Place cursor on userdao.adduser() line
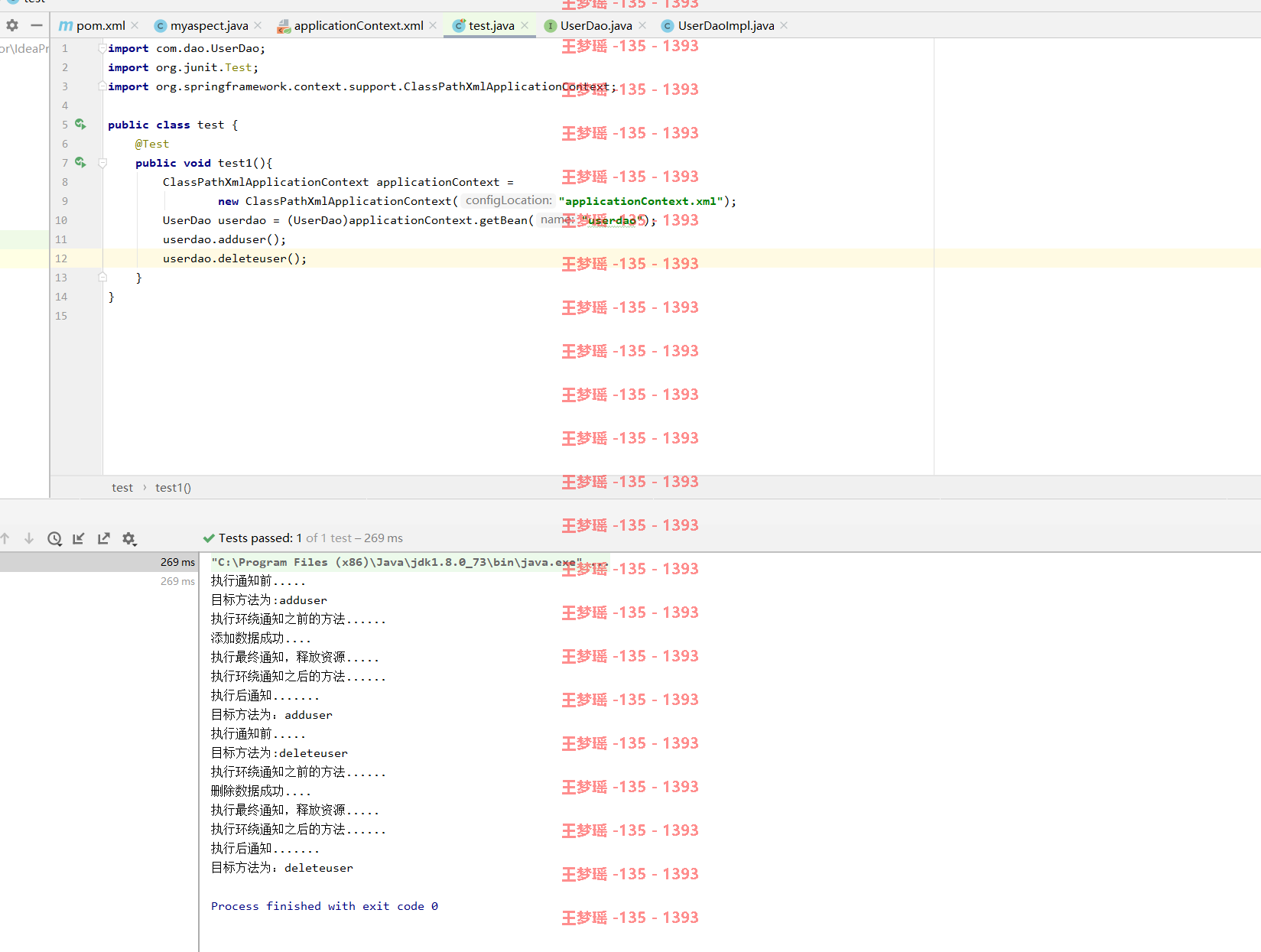 [x=224, y=239]
